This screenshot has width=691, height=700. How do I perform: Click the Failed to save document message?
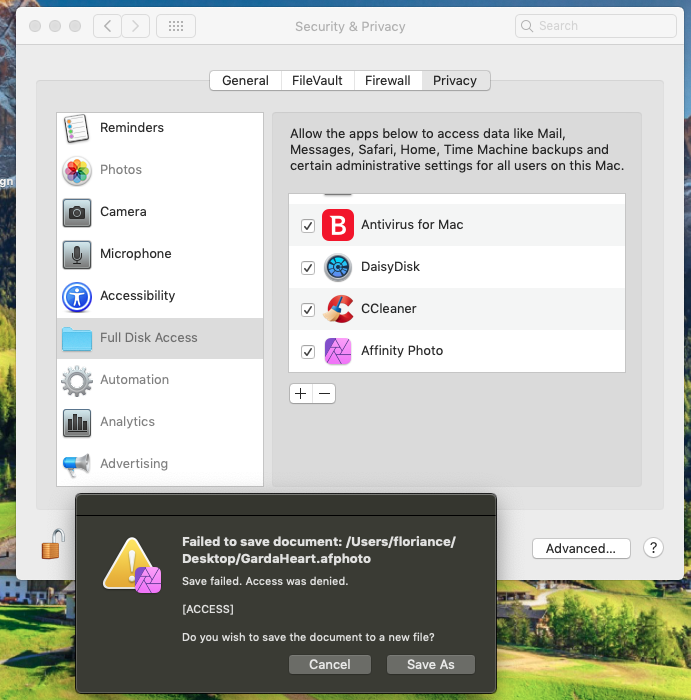tap(319, 550)
